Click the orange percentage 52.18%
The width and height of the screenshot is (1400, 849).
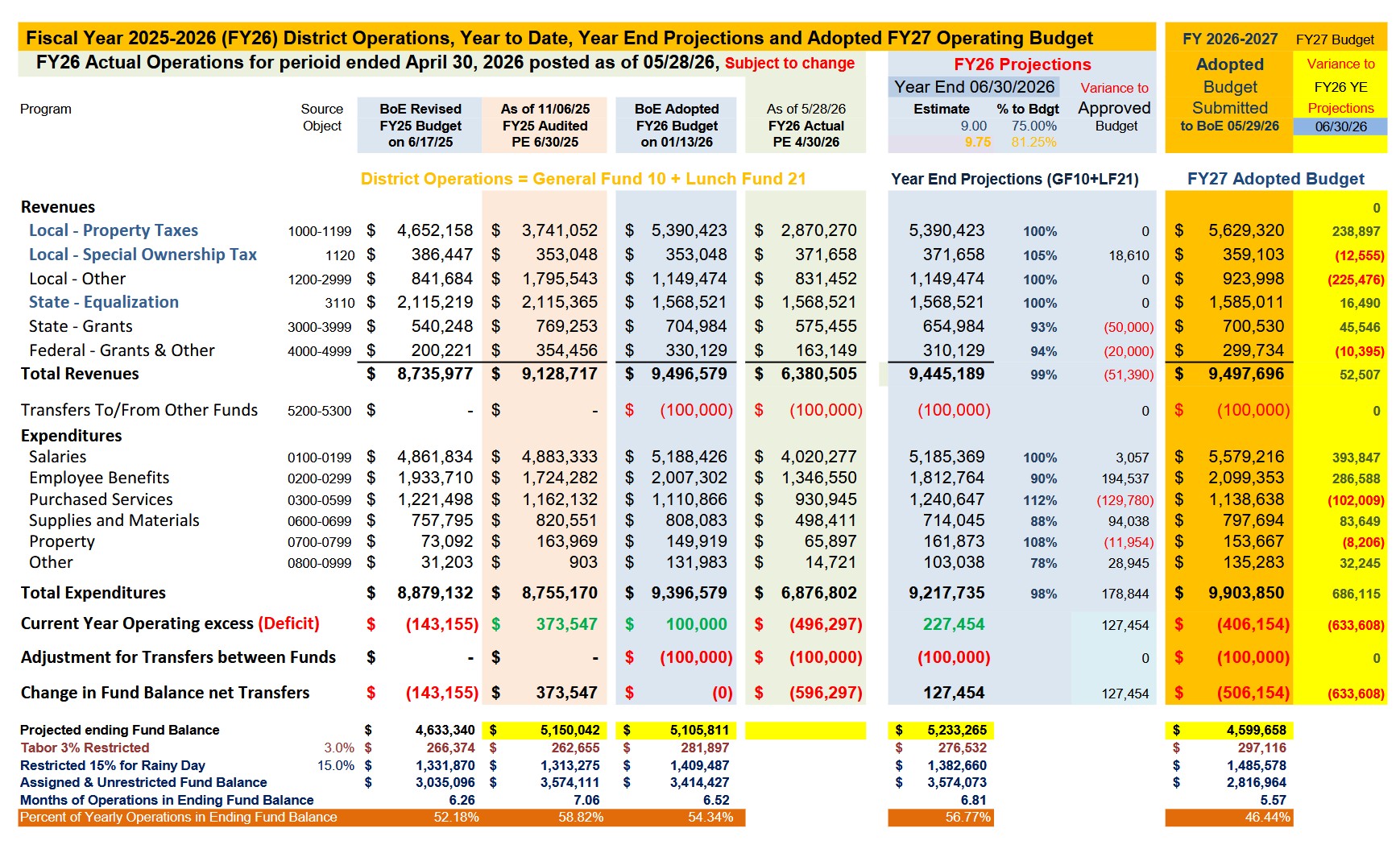coord(456,817)
